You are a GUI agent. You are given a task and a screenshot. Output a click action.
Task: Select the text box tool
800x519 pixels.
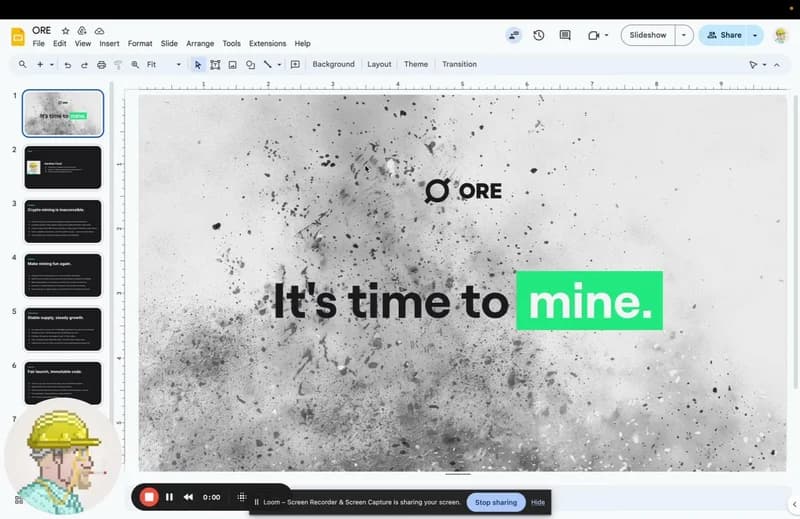pyautogui.click(x=215, y=64)
